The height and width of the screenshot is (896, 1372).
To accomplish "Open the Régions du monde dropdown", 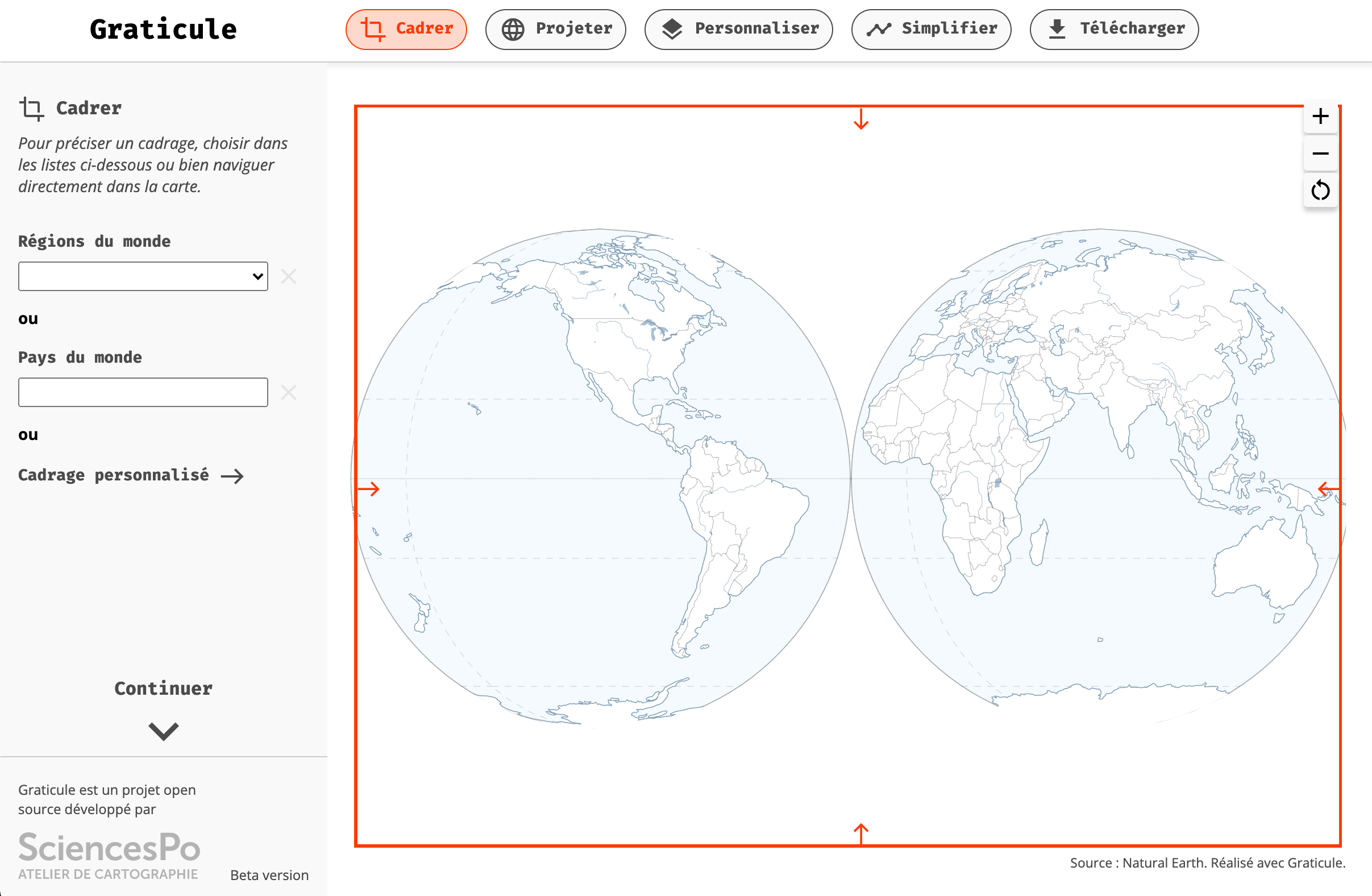I will point(143,276).
